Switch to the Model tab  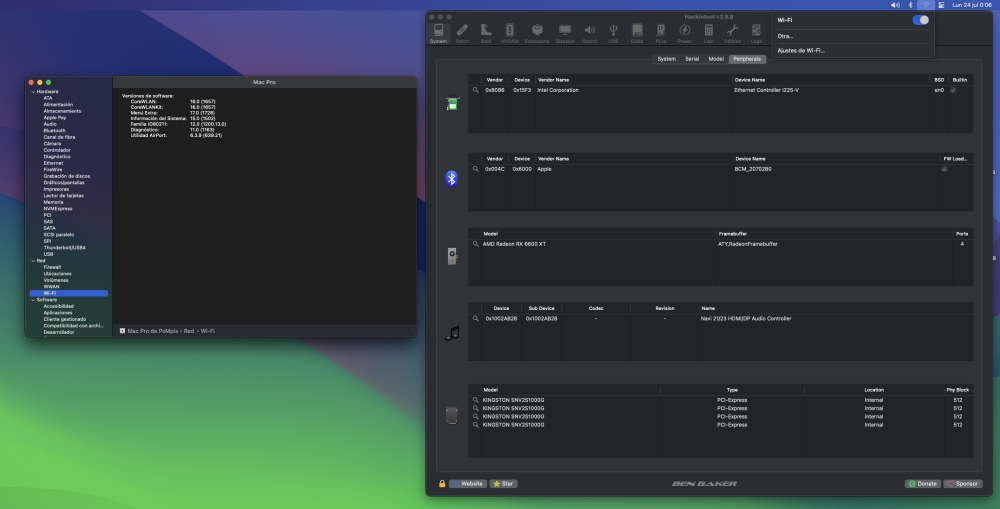(716, 59)
